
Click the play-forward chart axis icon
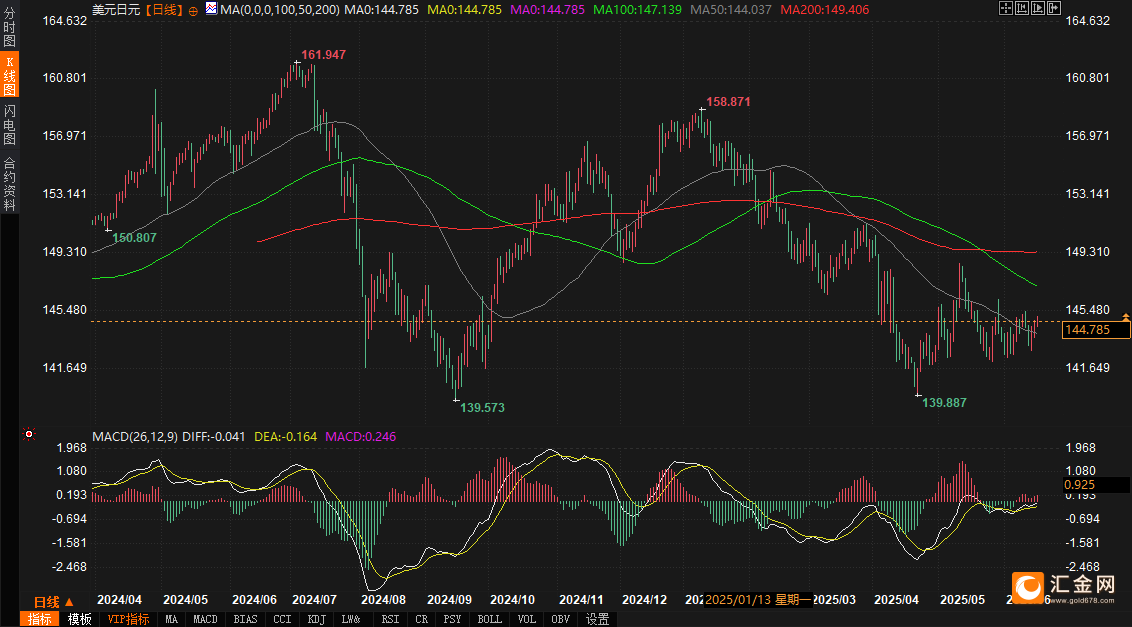point(1037,8)
